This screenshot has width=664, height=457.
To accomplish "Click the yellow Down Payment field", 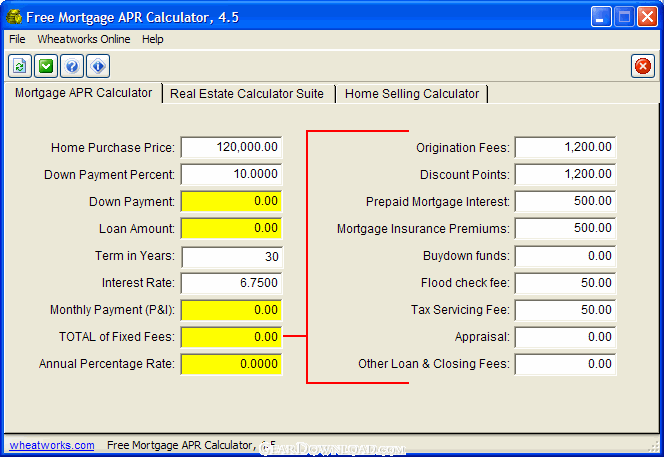I will [231, 201].
